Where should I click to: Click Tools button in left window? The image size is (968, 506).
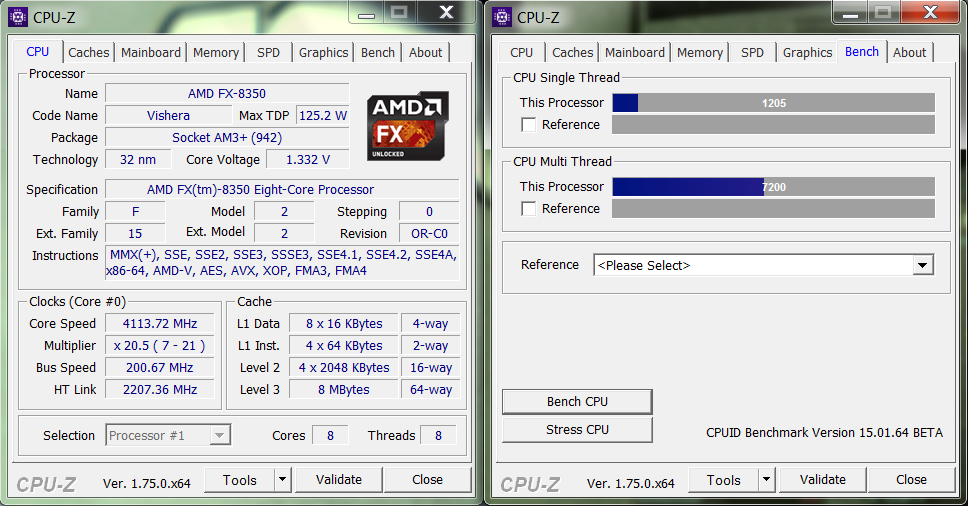[x=240, y=479]
